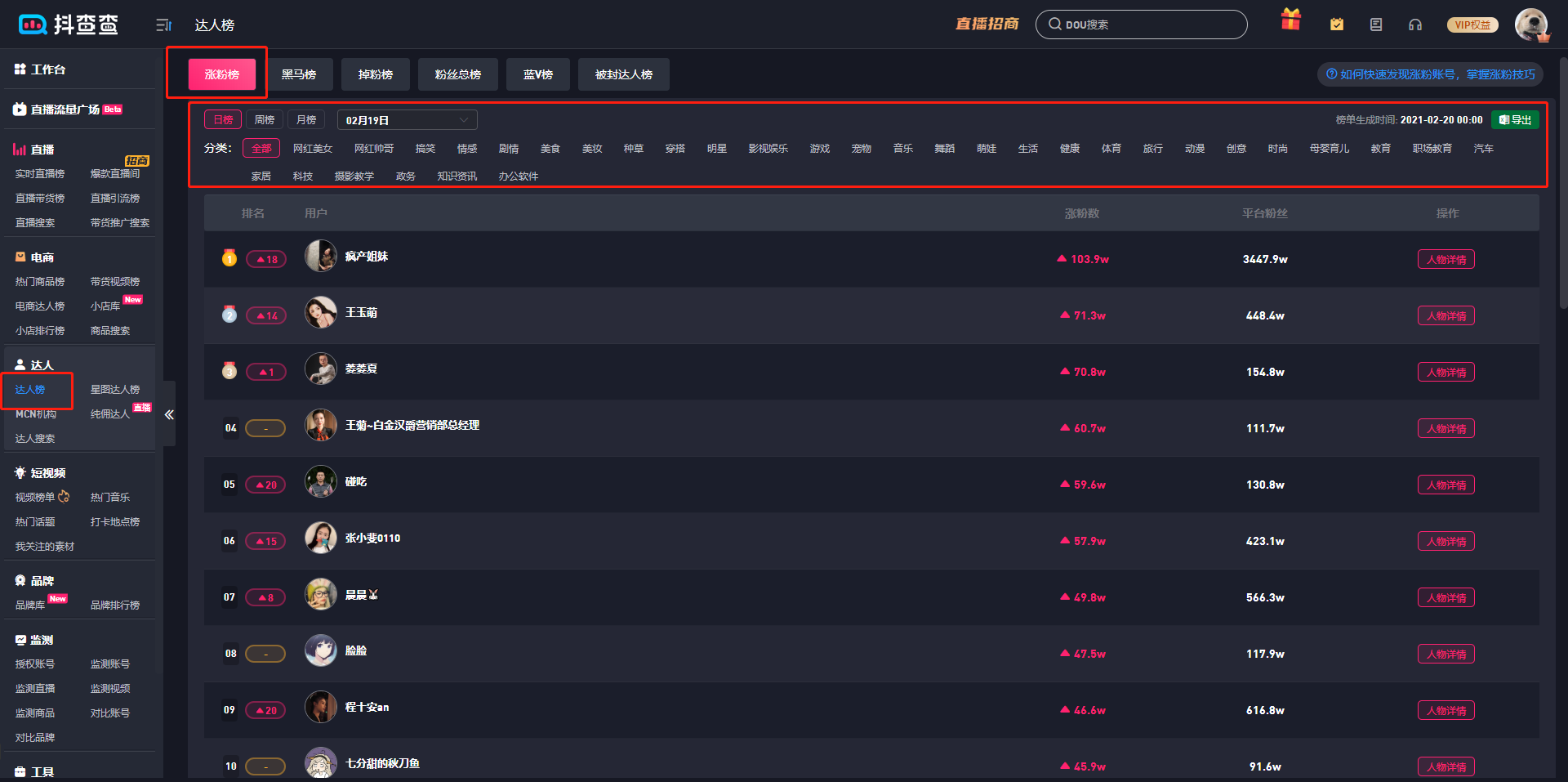
Task: Expand the 直播 sidebar section
Action: (x=42, y=150)
